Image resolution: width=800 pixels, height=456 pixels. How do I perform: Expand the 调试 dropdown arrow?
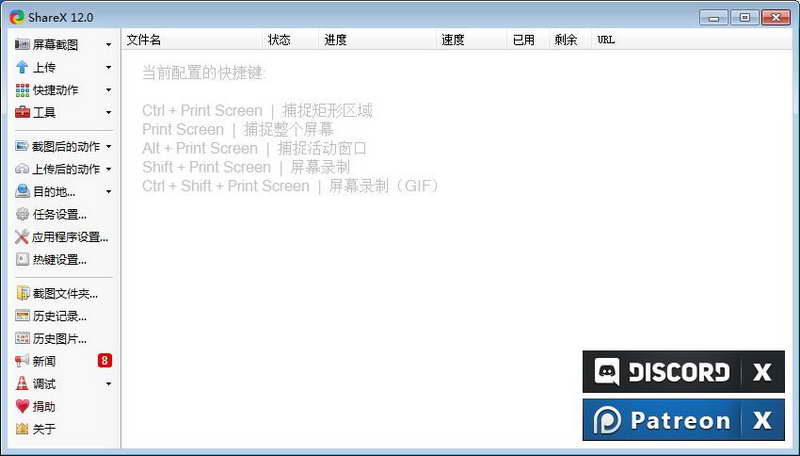pos(108,384)
